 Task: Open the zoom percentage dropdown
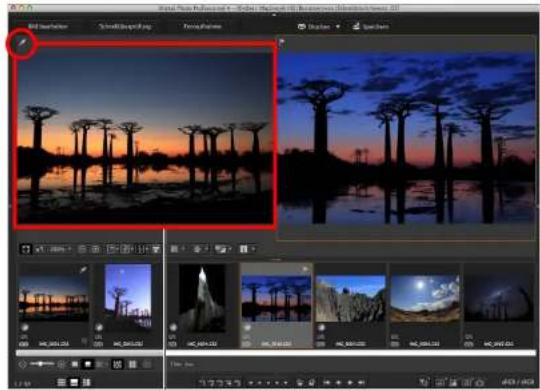pyautogui.click(x=60, y=249)
